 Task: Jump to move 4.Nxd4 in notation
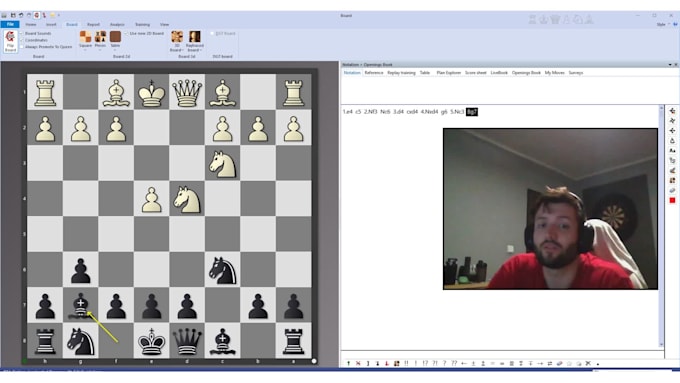[429, 112]
